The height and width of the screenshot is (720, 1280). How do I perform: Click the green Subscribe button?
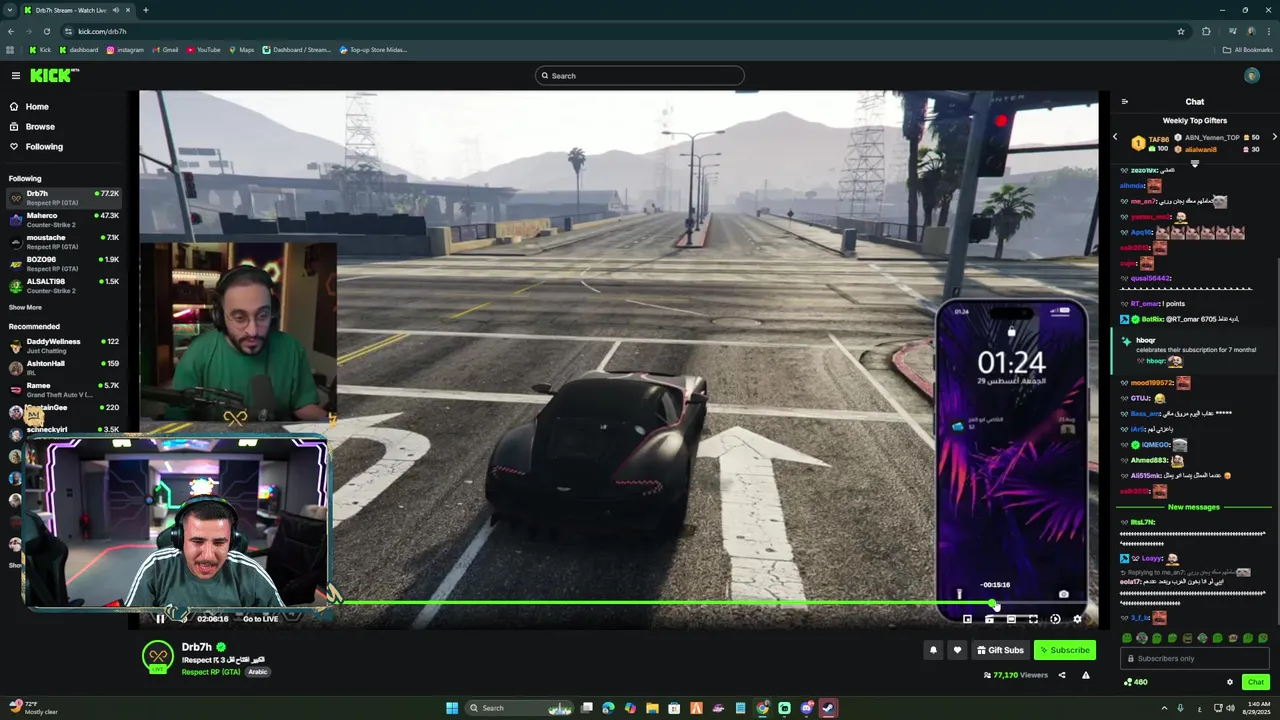[x=1064, y=650]
